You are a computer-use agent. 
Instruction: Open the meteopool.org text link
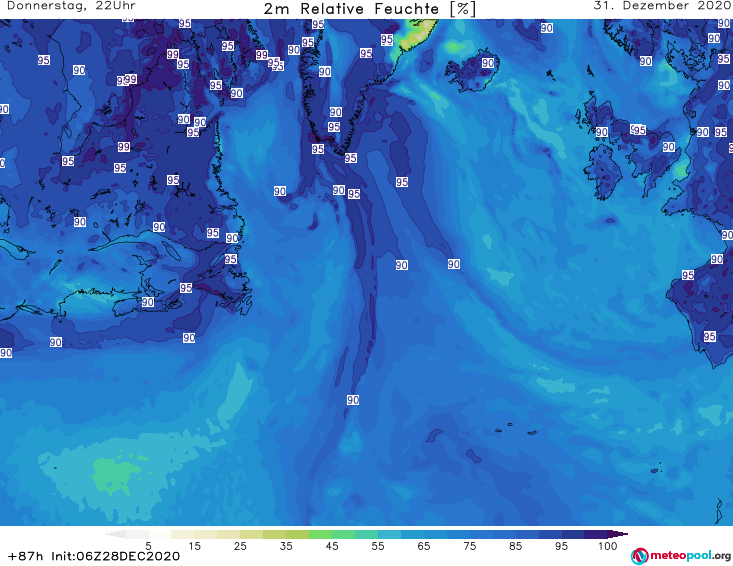(x=690, y=556)
